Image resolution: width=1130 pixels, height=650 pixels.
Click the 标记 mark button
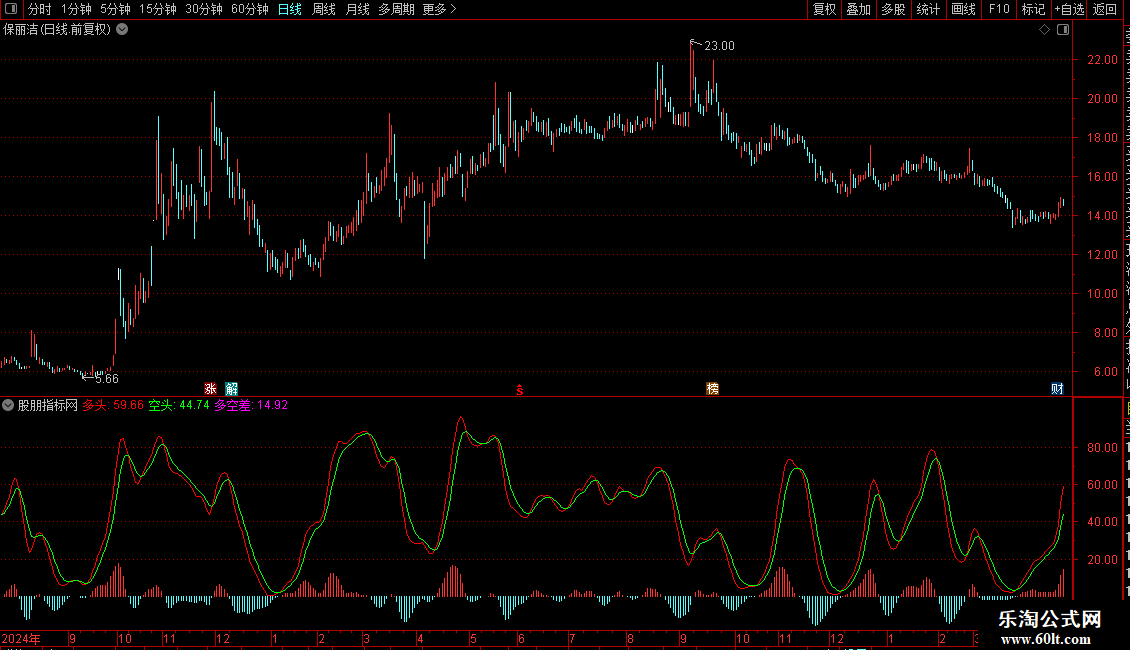1033,9
